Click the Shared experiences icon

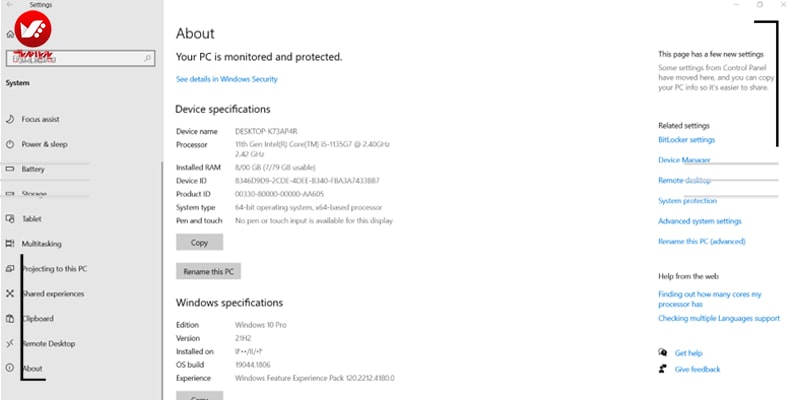click(10, 294)
